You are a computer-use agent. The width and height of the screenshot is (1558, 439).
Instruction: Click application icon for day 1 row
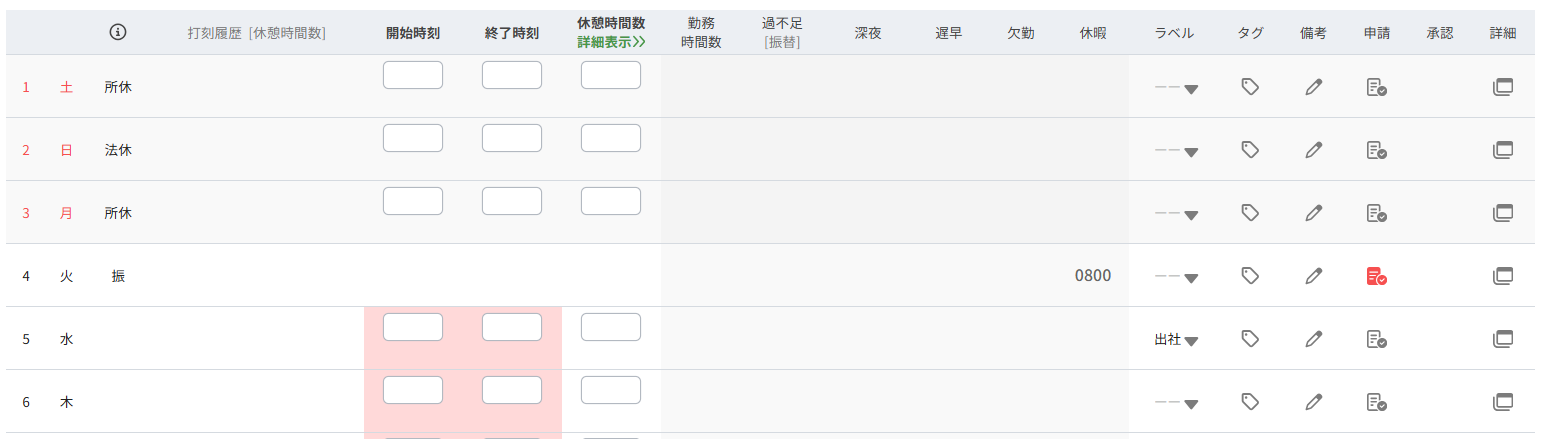(x=1376, y=87)
